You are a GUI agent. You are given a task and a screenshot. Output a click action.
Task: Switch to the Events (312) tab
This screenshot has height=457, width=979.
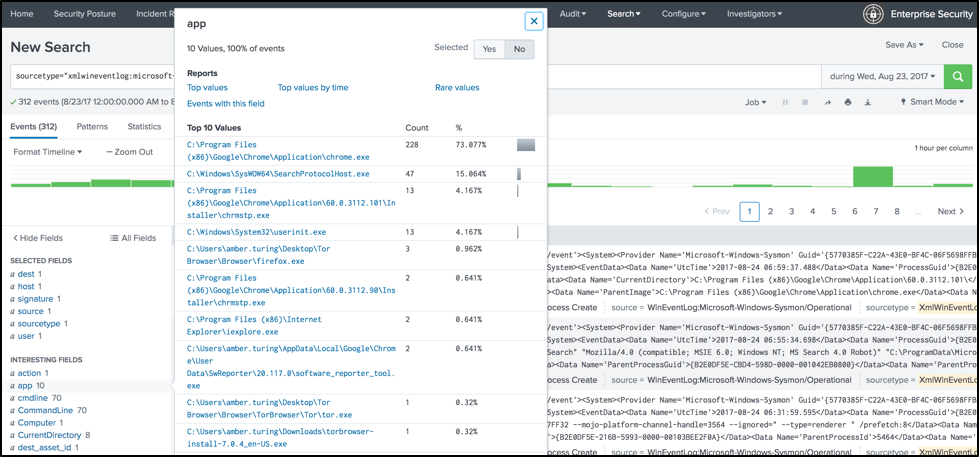point(34,127)
